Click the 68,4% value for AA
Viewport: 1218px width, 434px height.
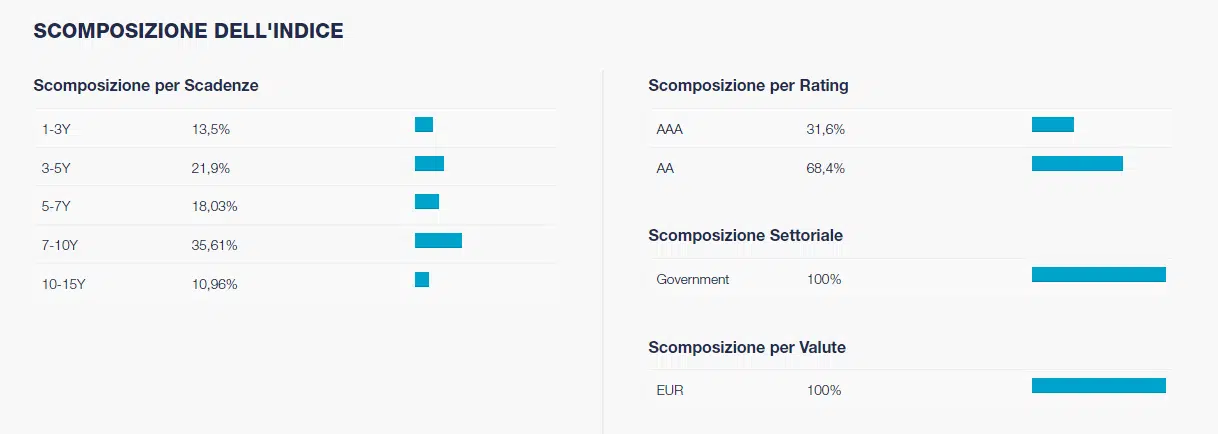click(x=825, y=168)
